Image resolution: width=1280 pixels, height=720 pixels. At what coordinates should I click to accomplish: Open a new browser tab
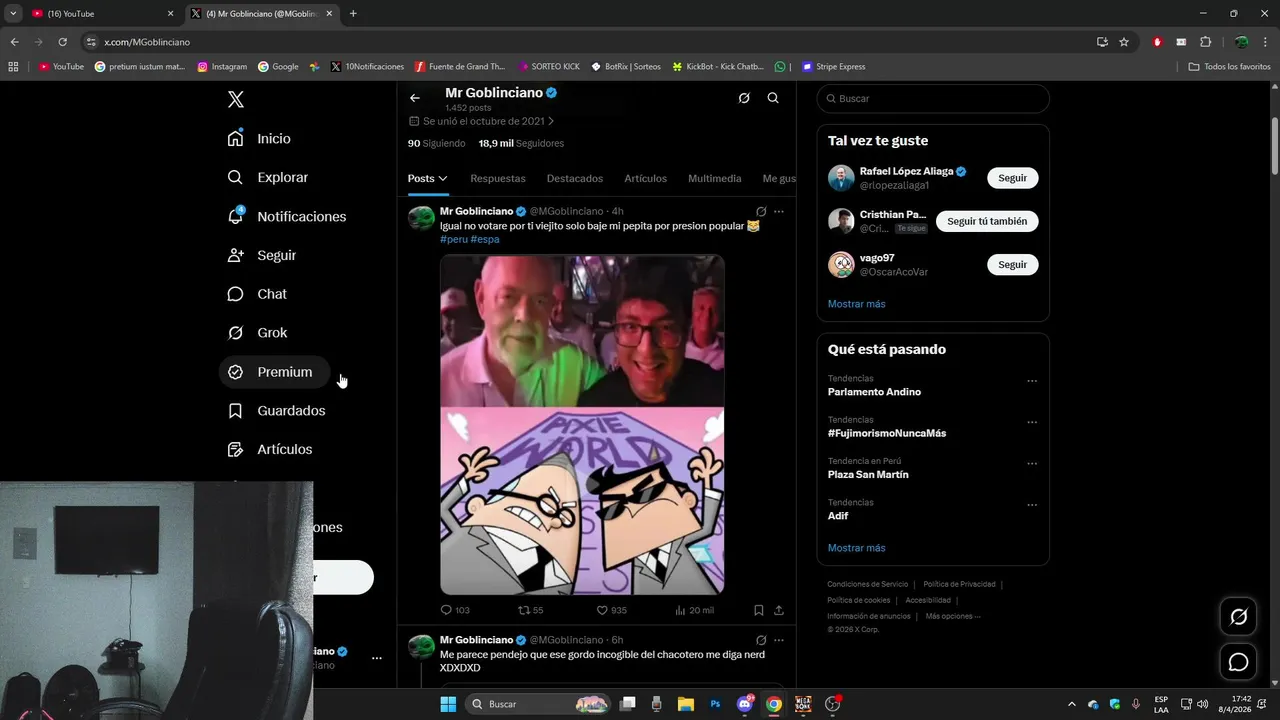click(353, 14)
